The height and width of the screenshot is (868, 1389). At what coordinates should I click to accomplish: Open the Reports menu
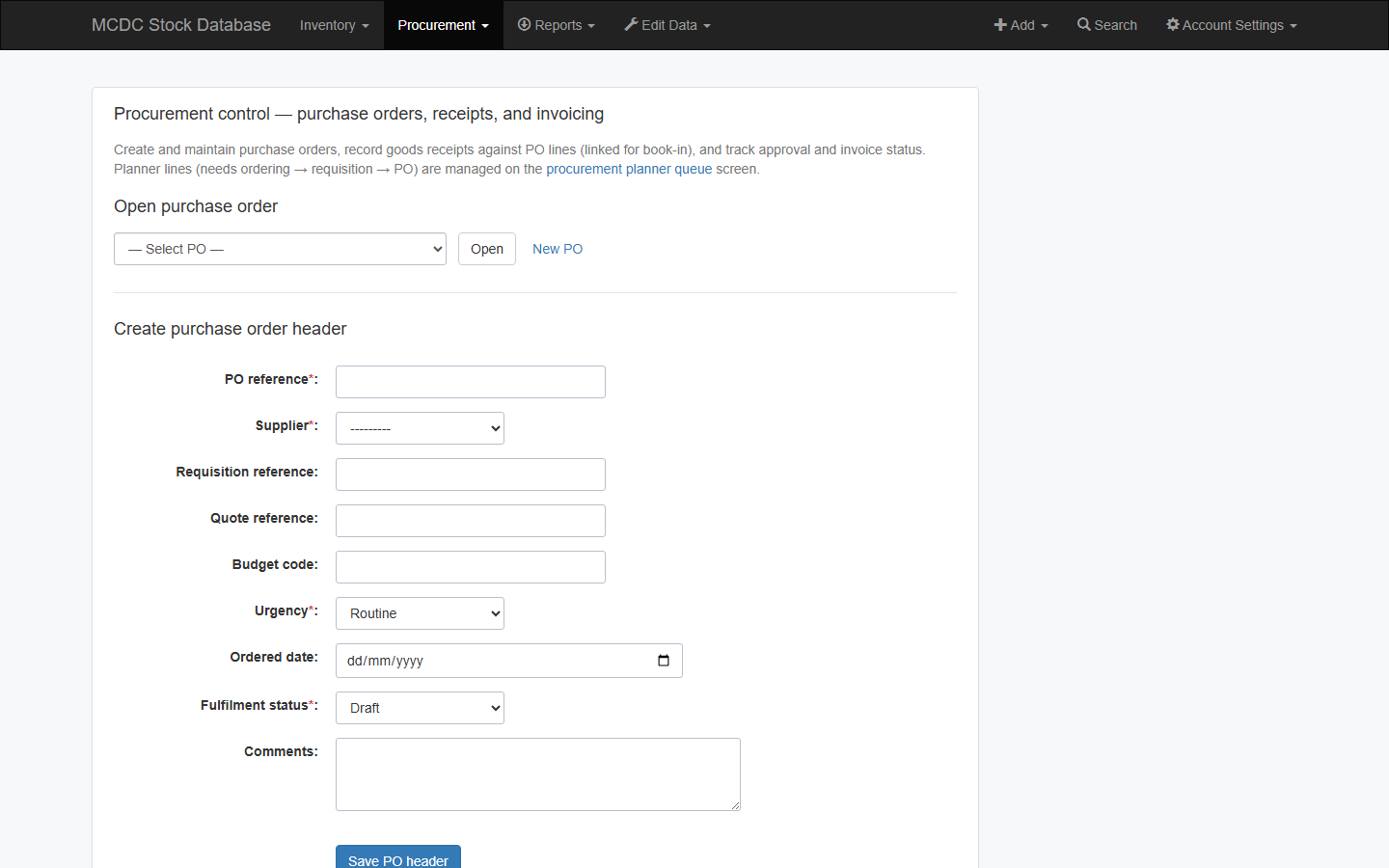click(557, 25)
